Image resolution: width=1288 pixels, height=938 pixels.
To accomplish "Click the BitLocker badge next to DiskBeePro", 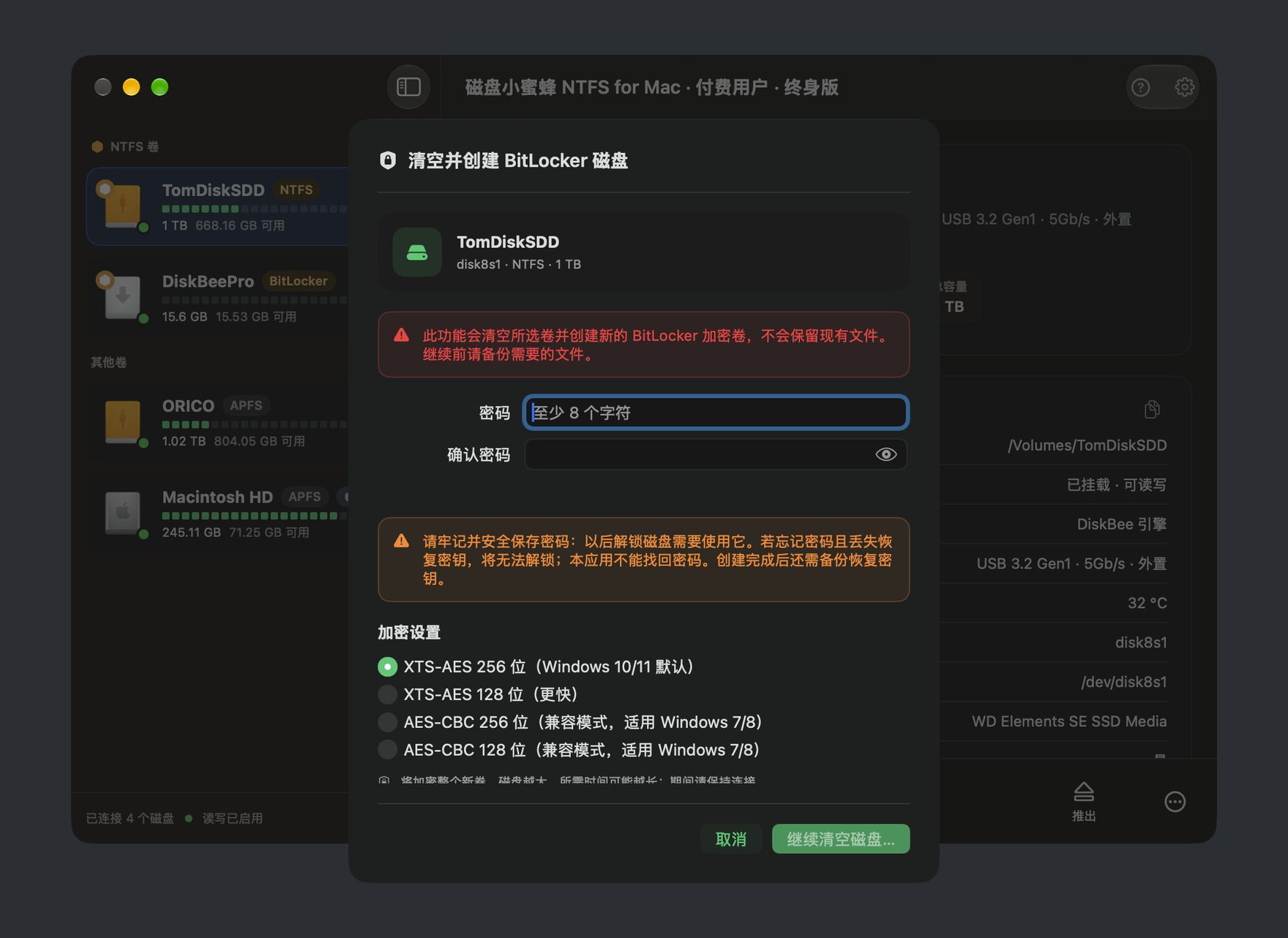I will 298,281.
